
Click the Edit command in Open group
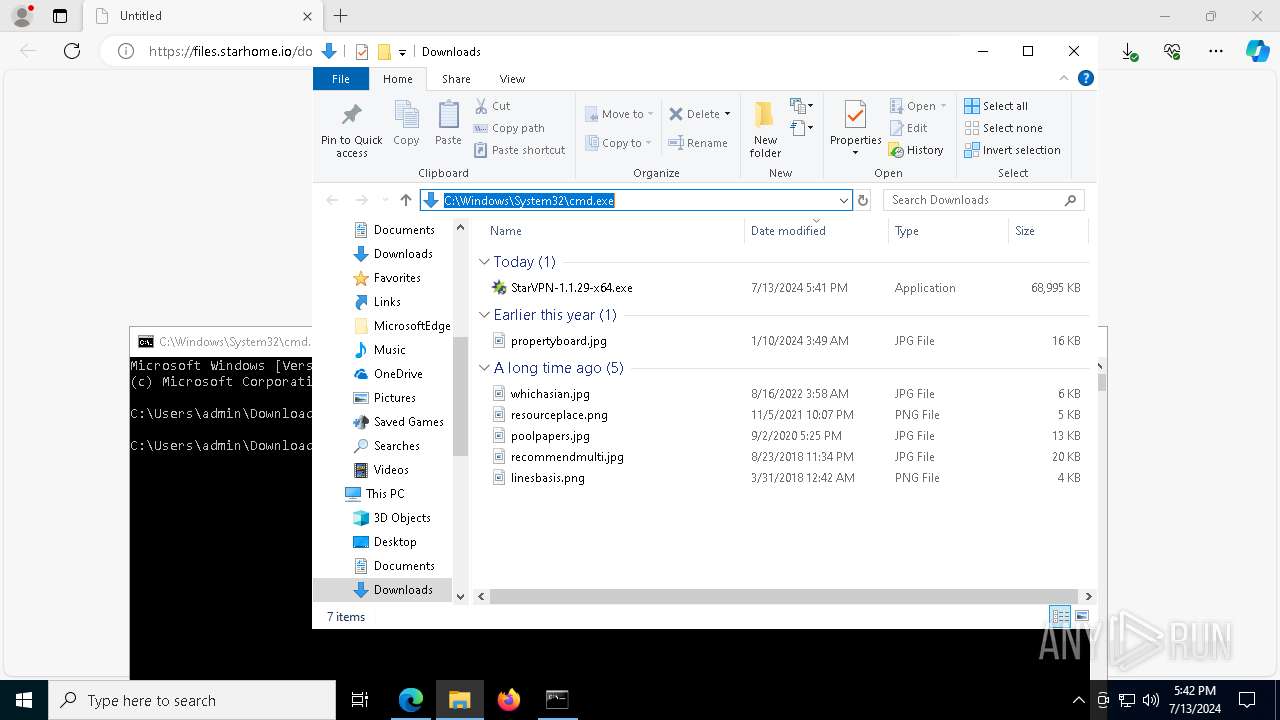tap(908, 128)
